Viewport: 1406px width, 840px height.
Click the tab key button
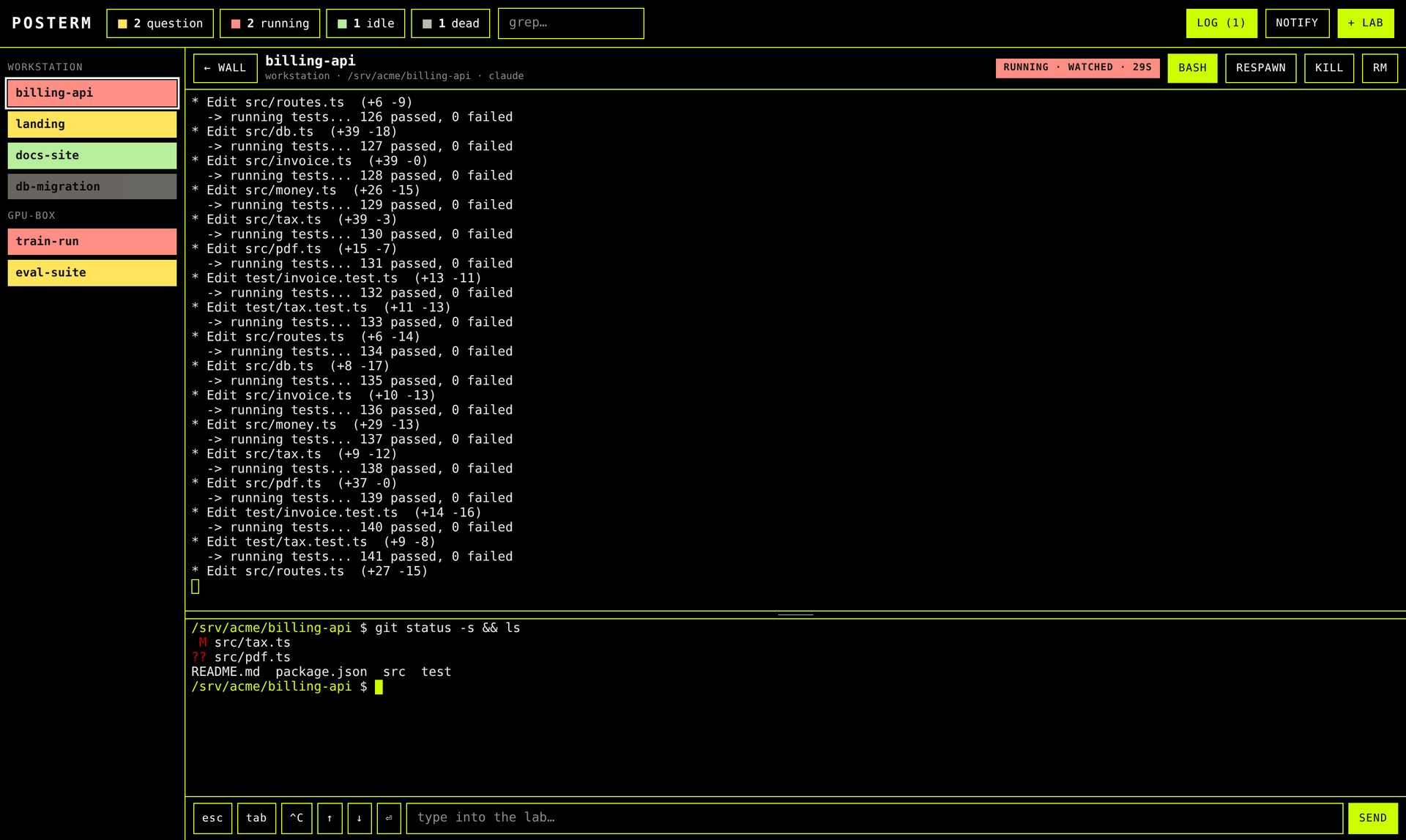pyautogui.click(x=256, y=818)
